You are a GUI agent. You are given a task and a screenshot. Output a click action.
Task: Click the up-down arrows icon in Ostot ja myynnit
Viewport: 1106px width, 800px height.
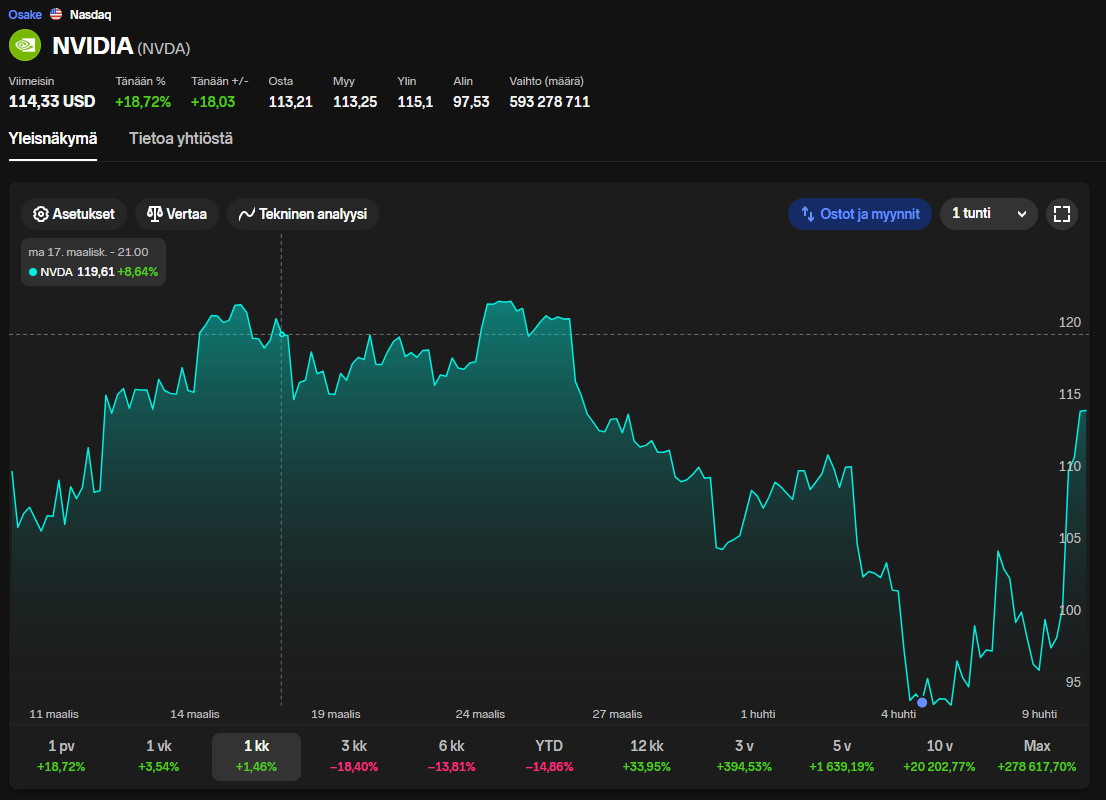tap(808, 214)
